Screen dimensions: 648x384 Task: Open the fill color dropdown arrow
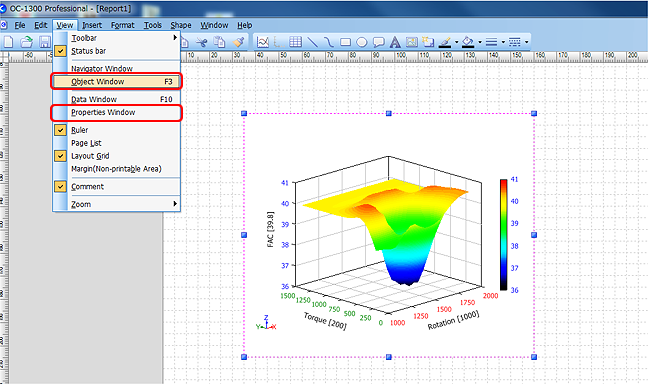pyautogui.click(x=480, y=42)
